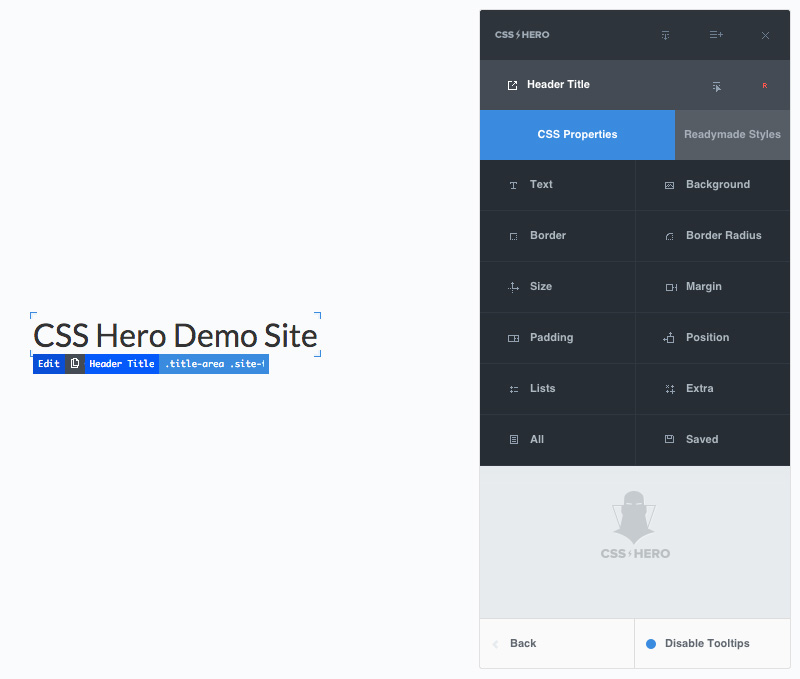
Task: Open the Position properties section
Action: tap(713, 338)
